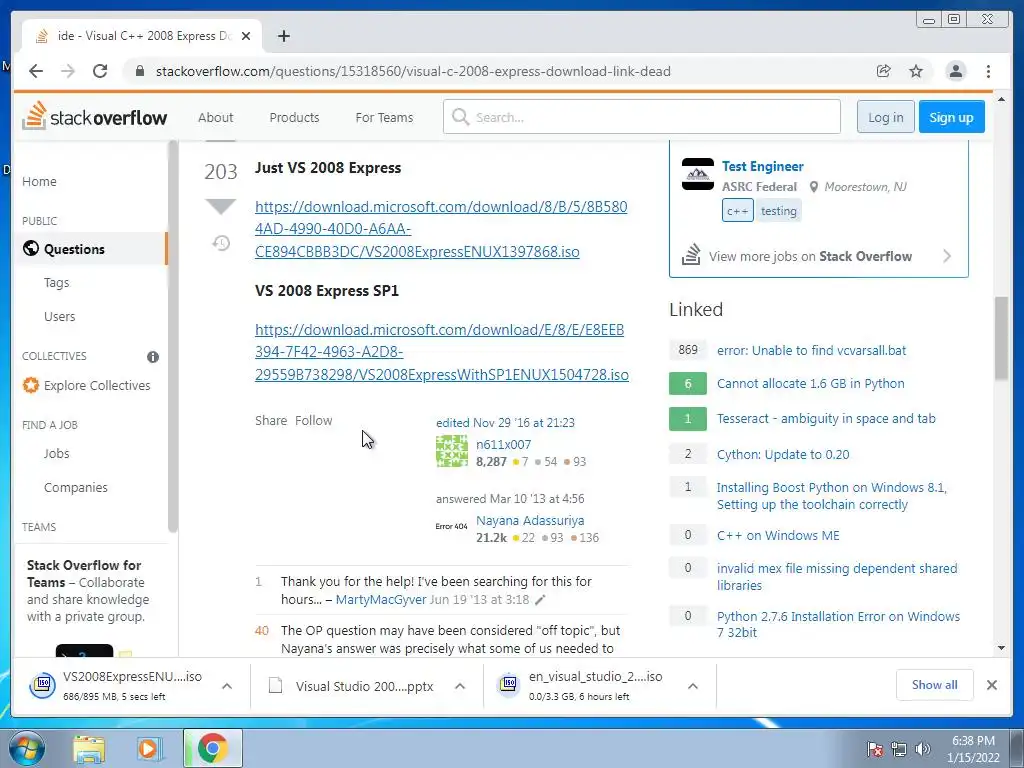The height and width of the screenshot is (768, 1024).
Task: Click edited Nov 29 '16 revision link
Action: tap(505, 423)
